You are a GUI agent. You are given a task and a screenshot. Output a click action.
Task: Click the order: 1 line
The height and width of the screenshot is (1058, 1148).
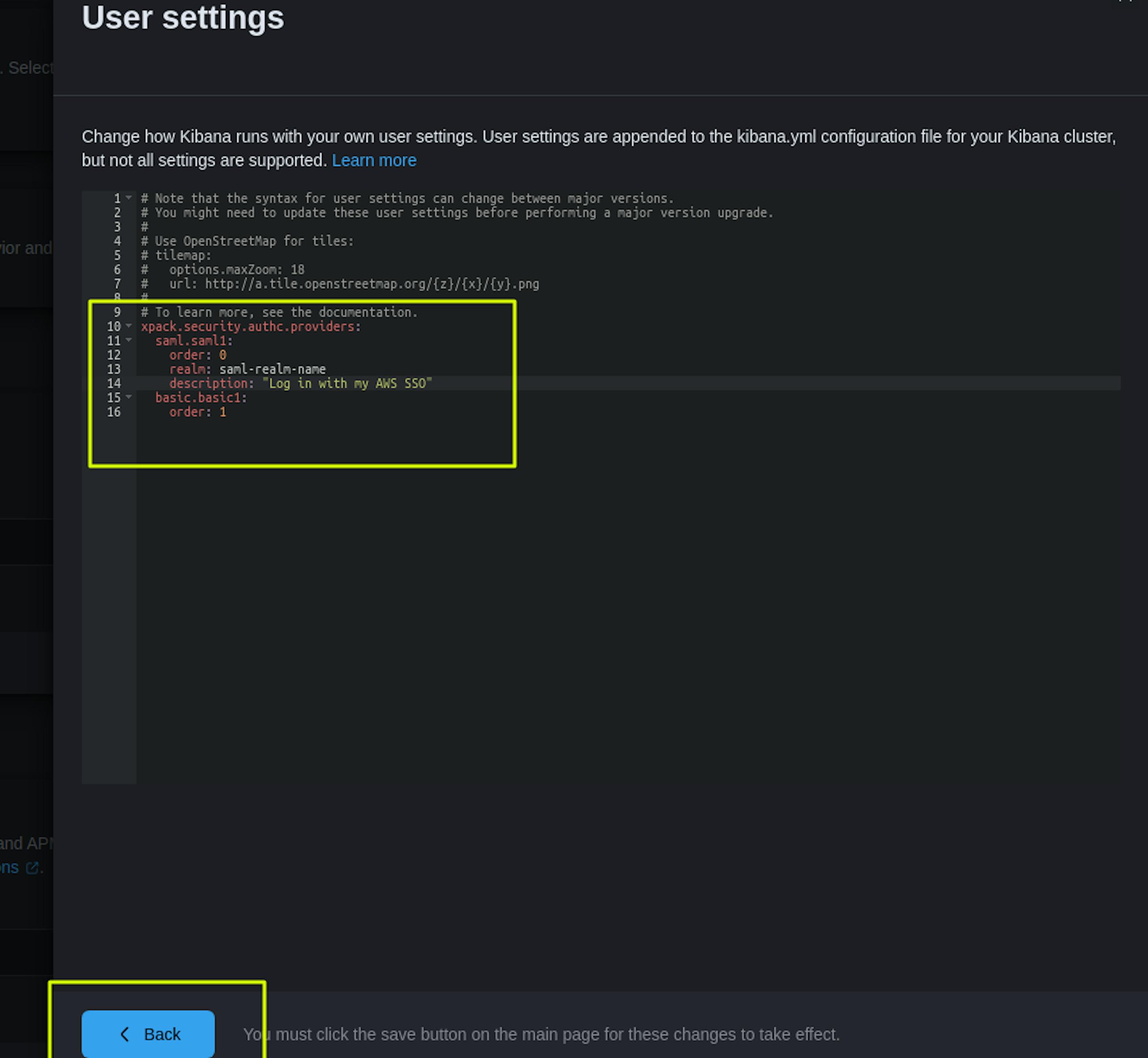[x=198, y=412]
